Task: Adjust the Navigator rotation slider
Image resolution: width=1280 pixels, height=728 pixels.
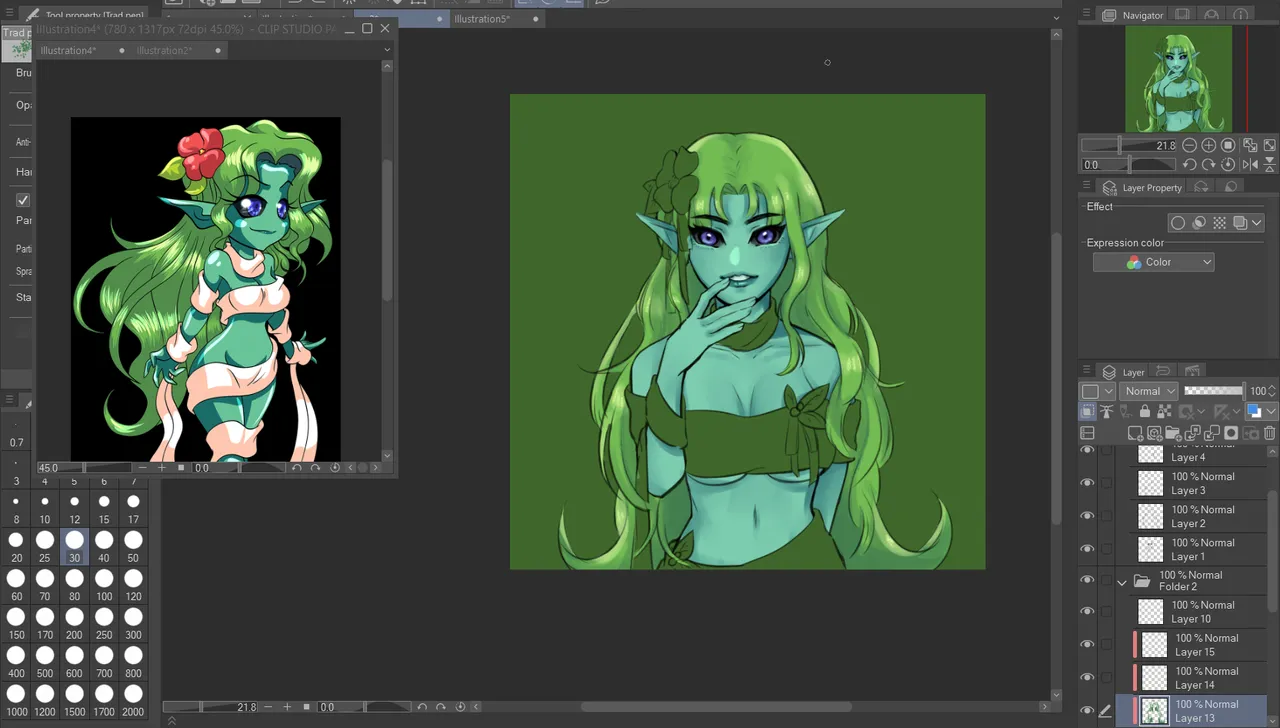Action: 1129,164
